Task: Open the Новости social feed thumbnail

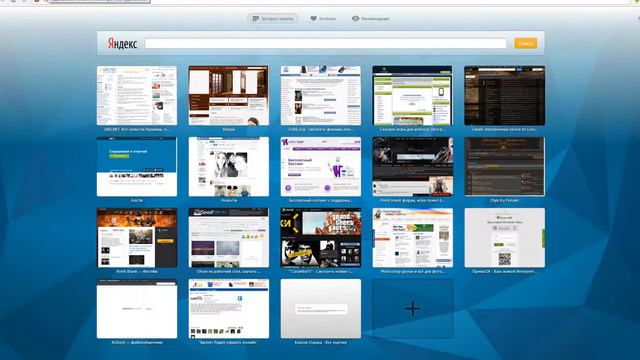Action: pyautogui.click(x=229, y=167)
